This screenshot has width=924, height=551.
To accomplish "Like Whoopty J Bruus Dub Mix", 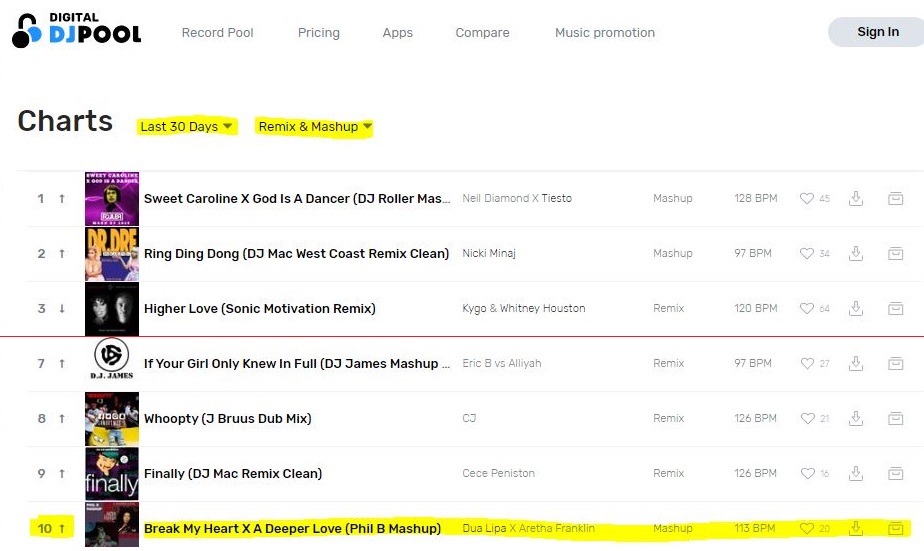I will 807,418.
